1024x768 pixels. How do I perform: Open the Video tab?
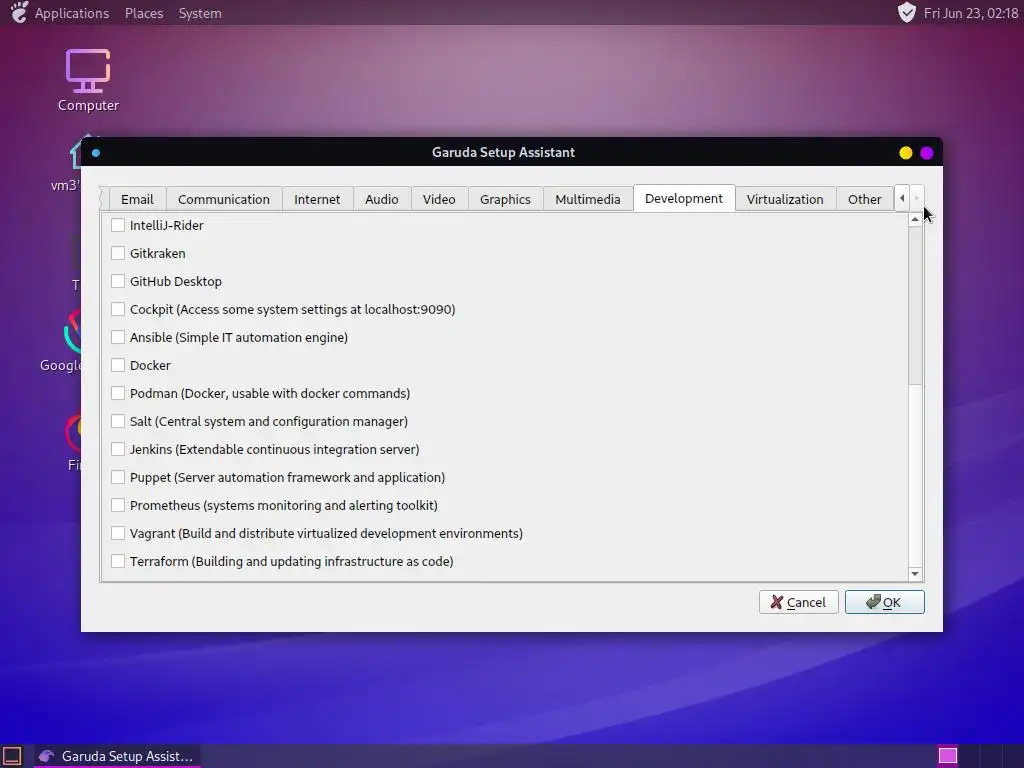(439, 199)
